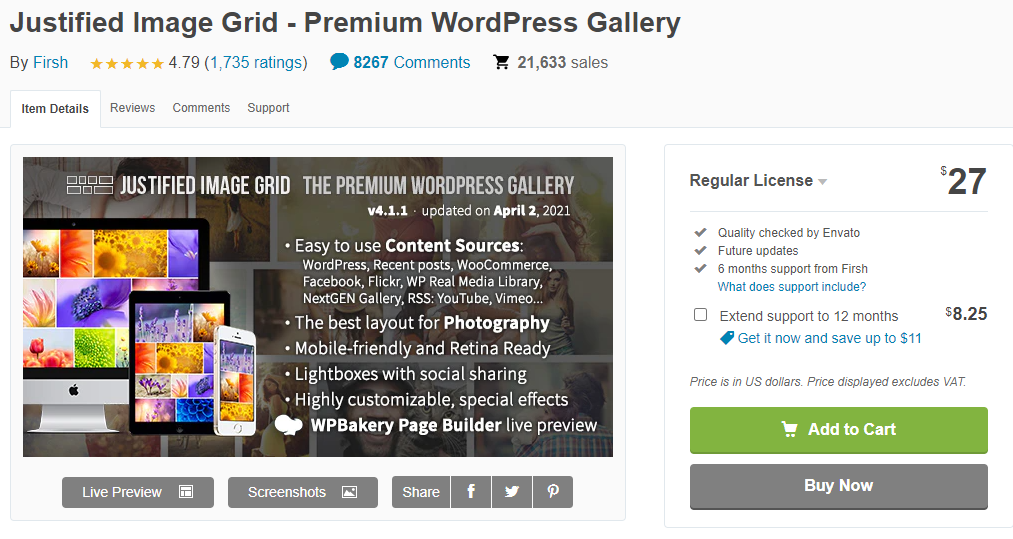
Task: Open the Screenshots gallery button
Action: pyautogui.click(x=302, y=492)
